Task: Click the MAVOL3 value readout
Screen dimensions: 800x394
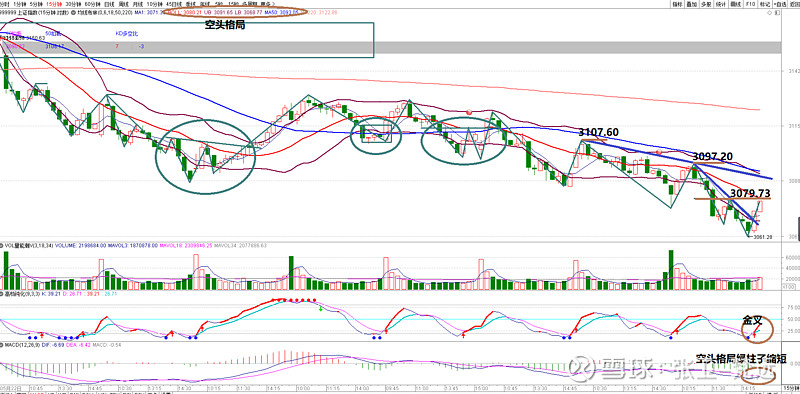Action: (x=133, y=245)
